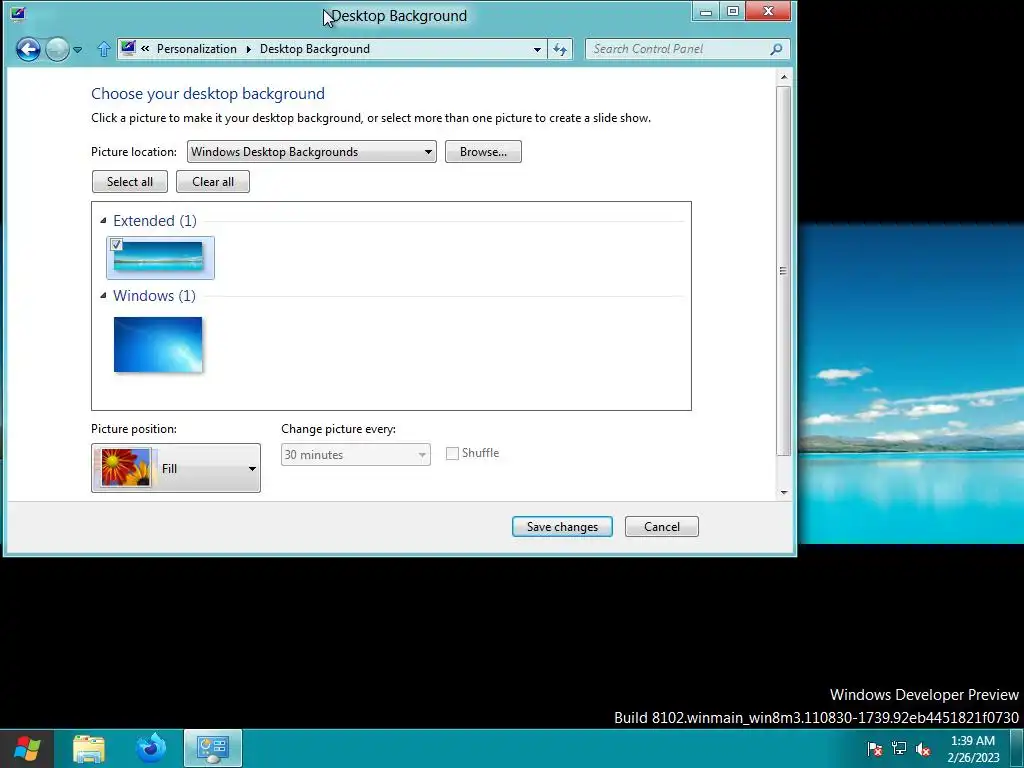Launch the Firefox browser from taskbar
The width and height of the screenshot is (1024, 768).
pos(151,748)
